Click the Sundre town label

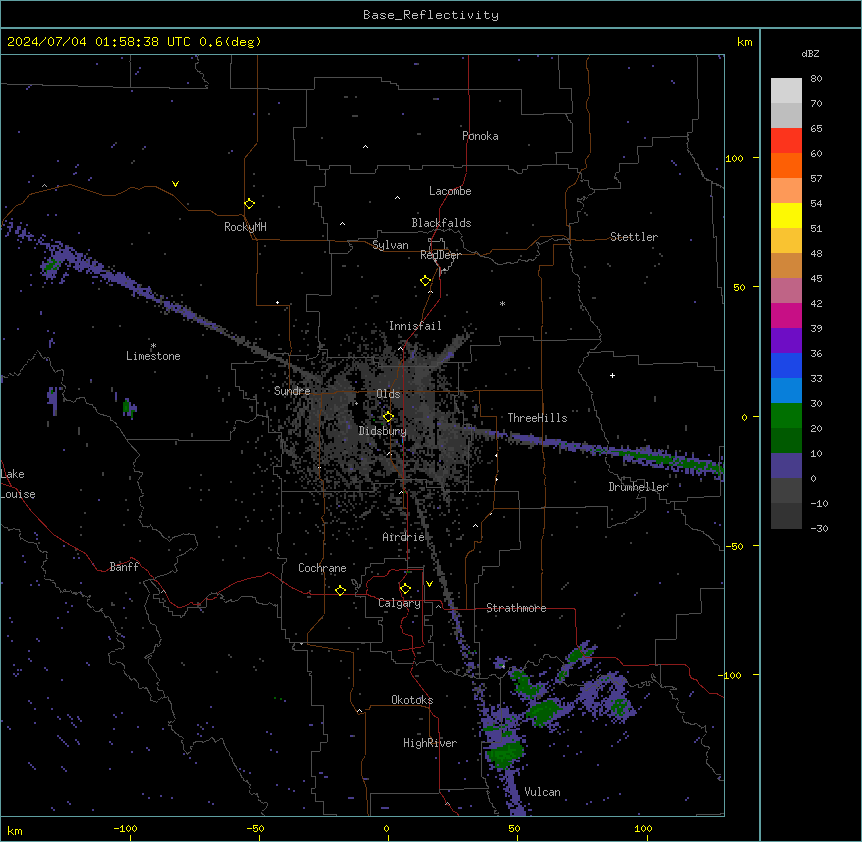coord(292,391)
